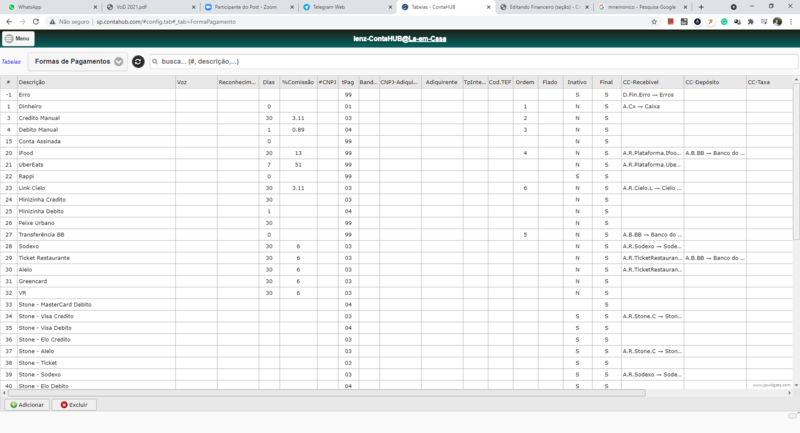800x433 pixels.
Task: Switch to Participante do Post - Zoom tab
Action: tap(247, 7)
